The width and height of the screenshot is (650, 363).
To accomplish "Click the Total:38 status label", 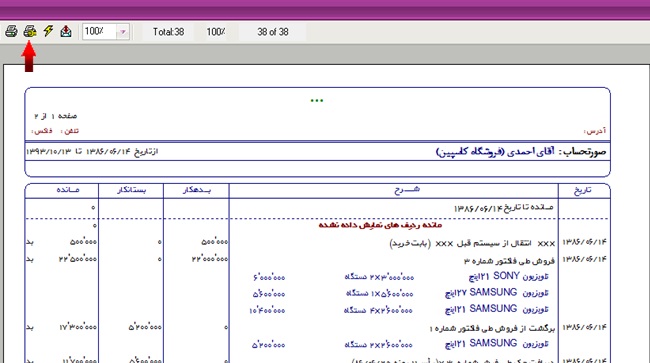I will tap(168, 32).
